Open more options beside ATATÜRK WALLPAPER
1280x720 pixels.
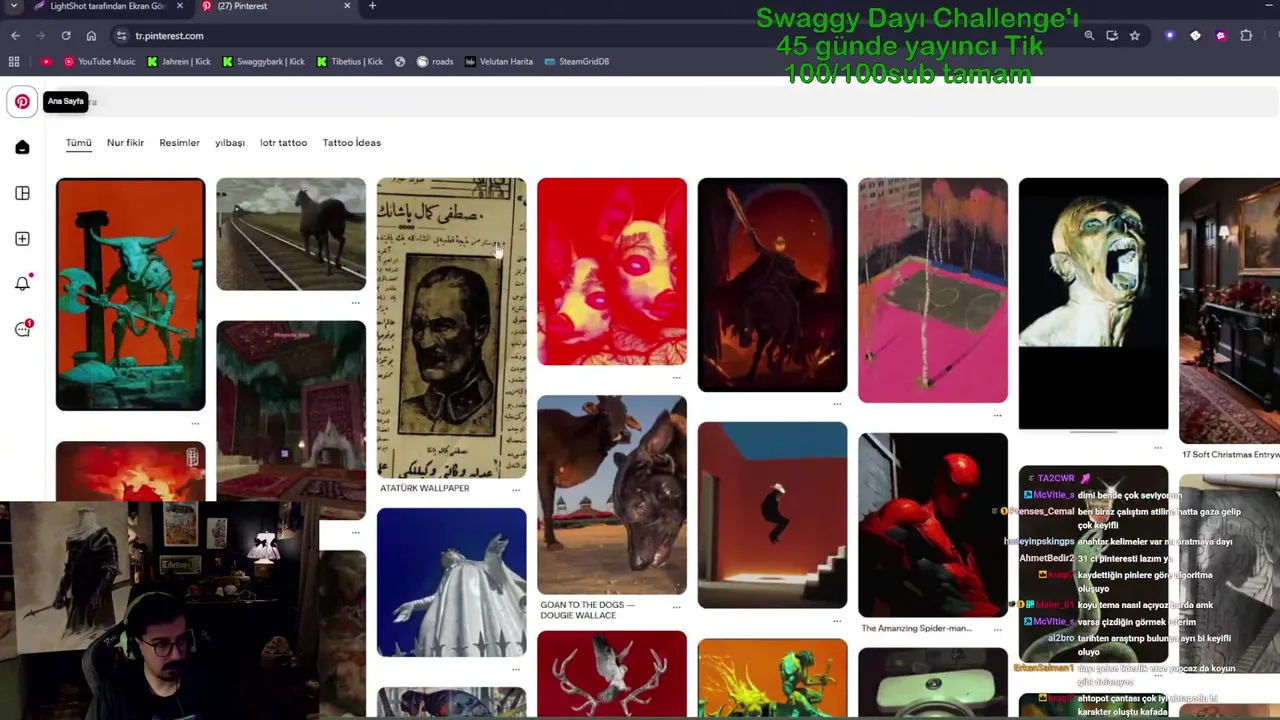pyautogui.click(x=516, y=489)
